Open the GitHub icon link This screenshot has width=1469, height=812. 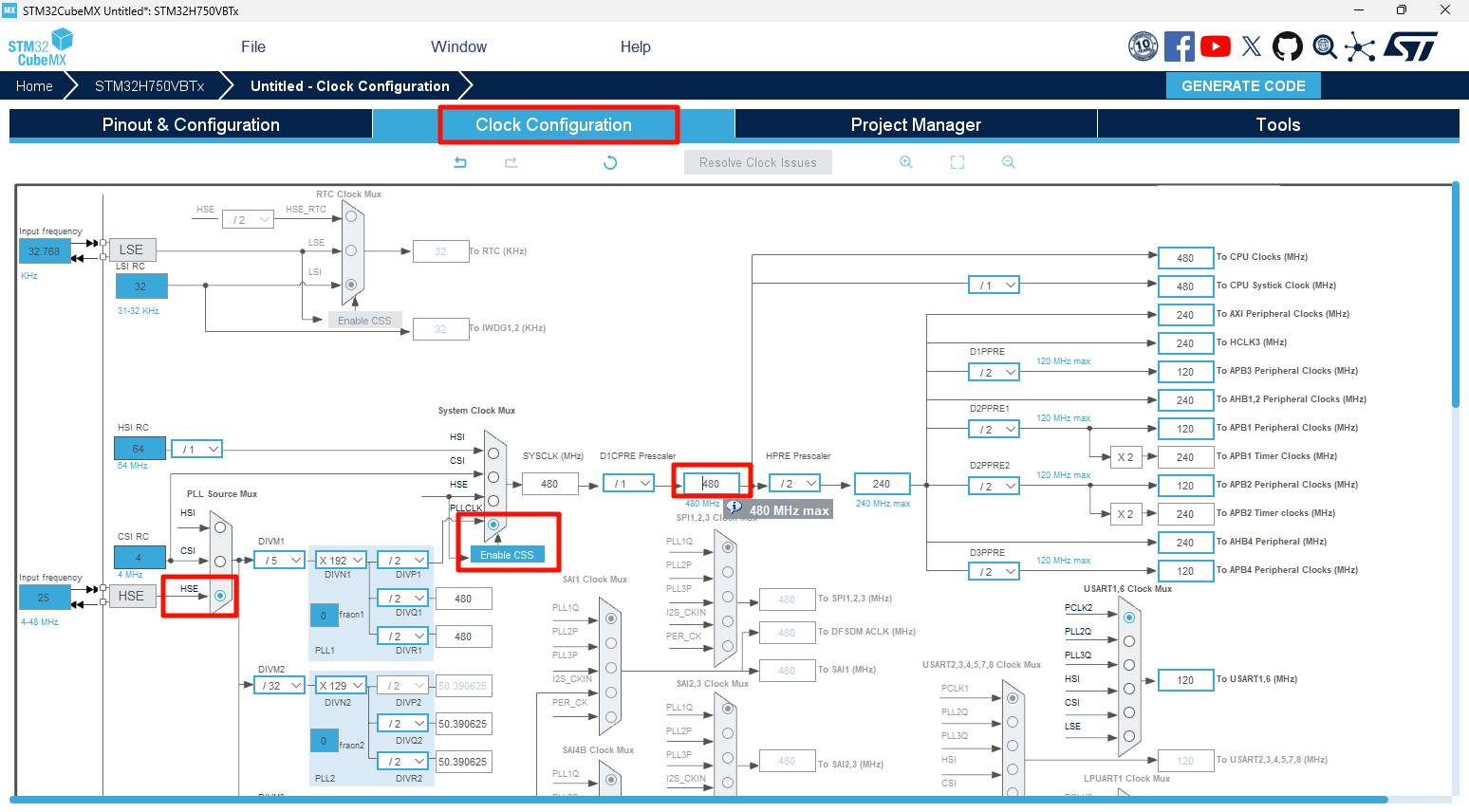pyautogui.click(x=1288, y=46)
